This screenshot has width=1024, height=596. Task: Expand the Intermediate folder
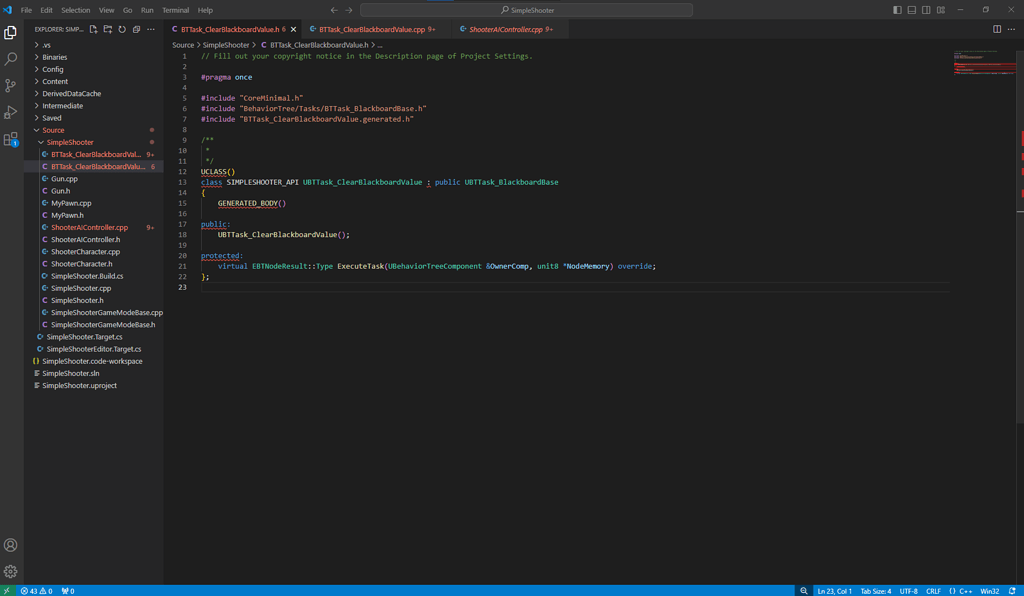[x=62, y=106]
